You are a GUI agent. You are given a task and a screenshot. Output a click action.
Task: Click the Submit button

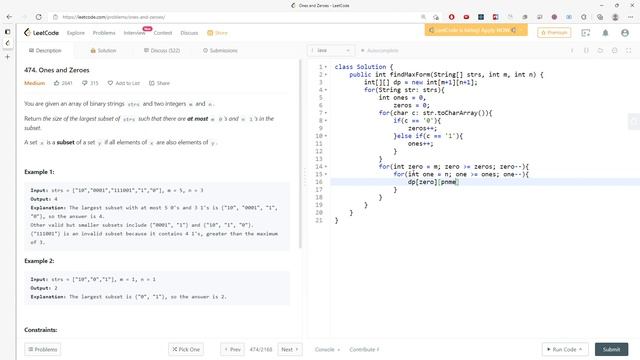tap(611, 349)
